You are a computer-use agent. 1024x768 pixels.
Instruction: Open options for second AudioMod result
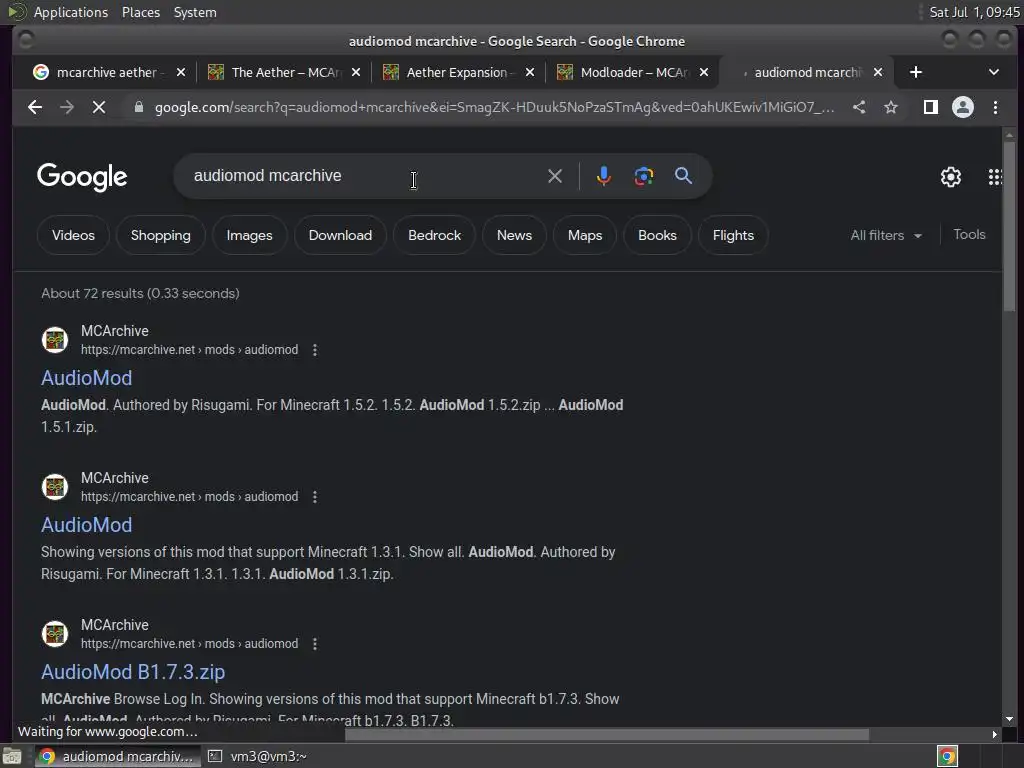pyautogui.click(x=315, y=497)
